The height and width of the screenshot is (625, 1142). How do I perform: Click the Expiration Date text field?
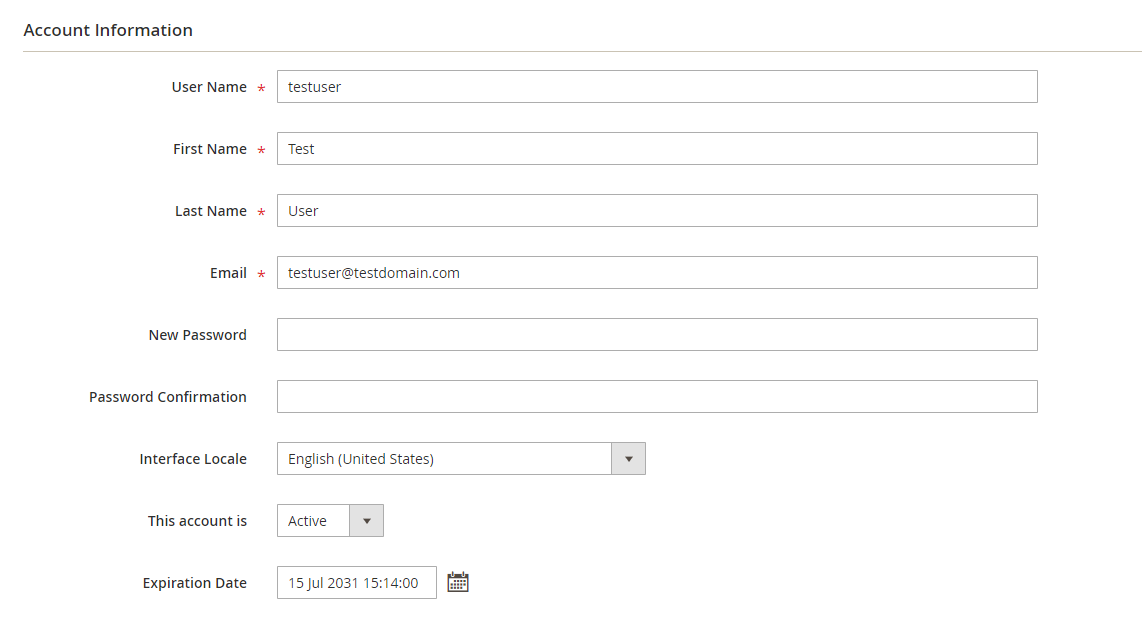357,583
